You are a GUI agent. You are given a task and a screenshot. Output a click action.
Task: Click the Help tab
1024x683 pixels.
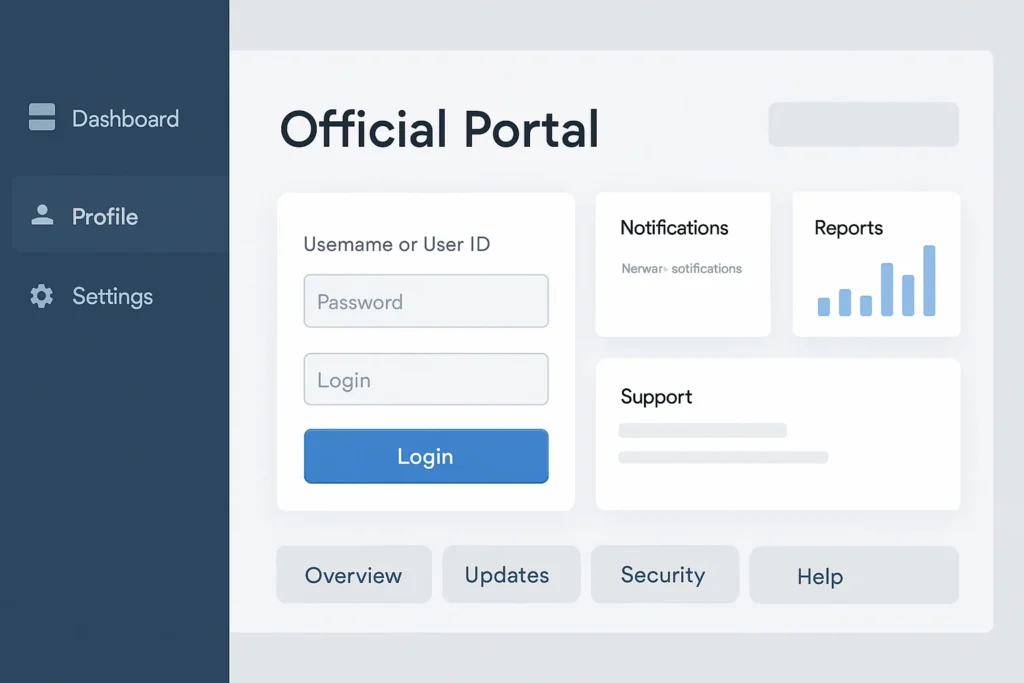pos(820,576)
